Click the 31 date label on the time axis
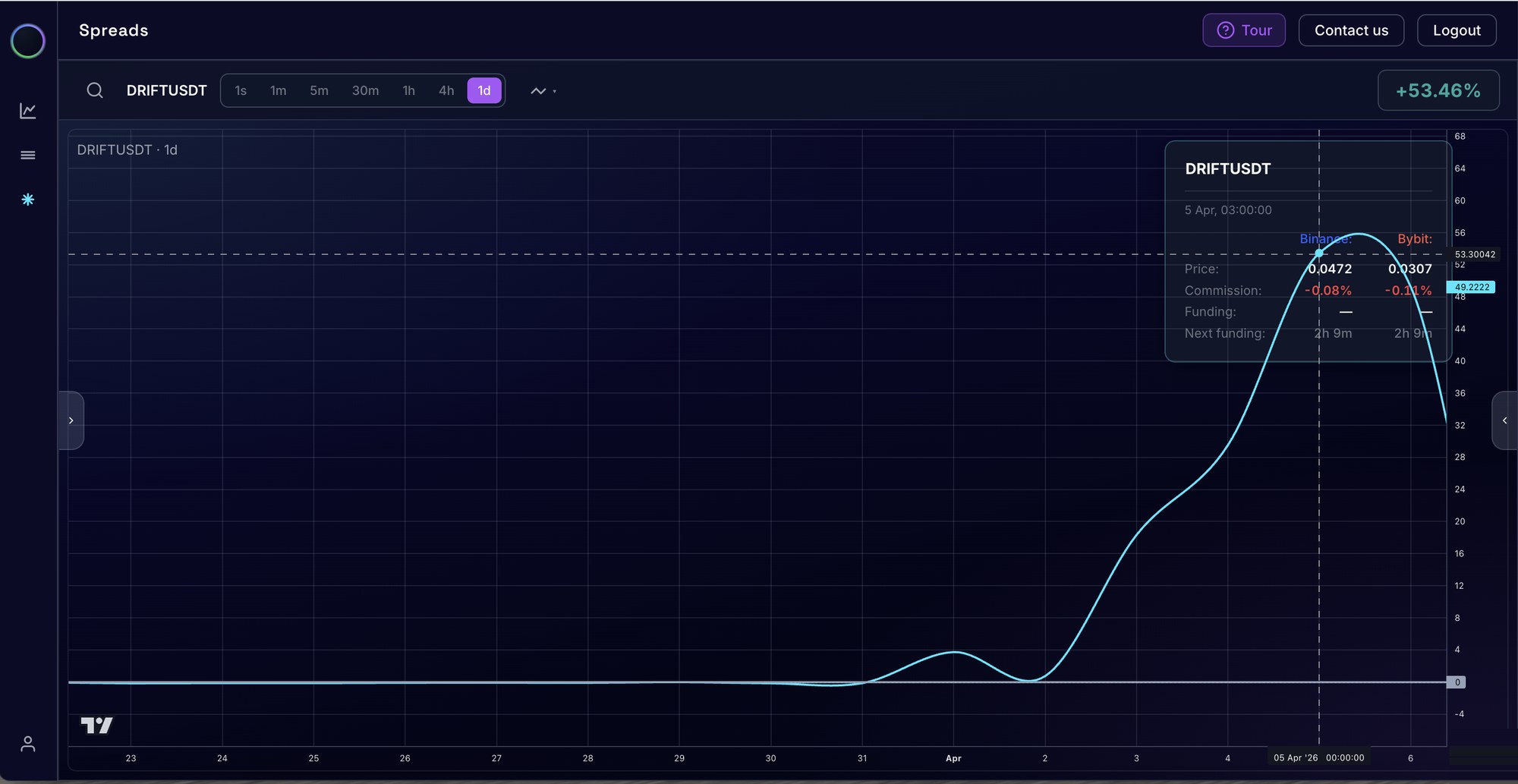Viewport: 1518px width, 784px height. tap(862, 758)
